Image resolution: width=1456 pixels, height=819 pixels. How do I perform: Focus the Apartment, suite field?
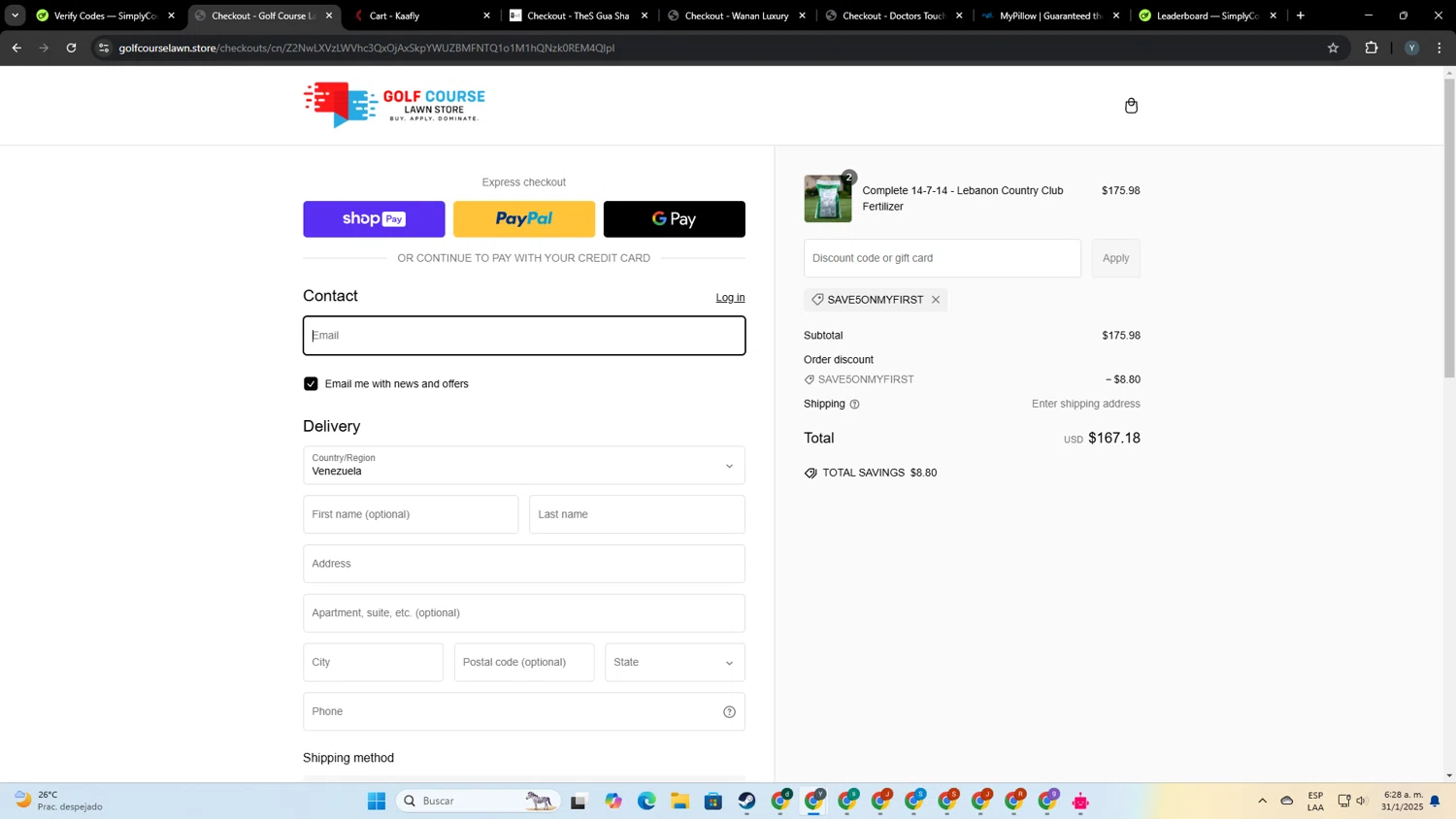tap(524, 613)
